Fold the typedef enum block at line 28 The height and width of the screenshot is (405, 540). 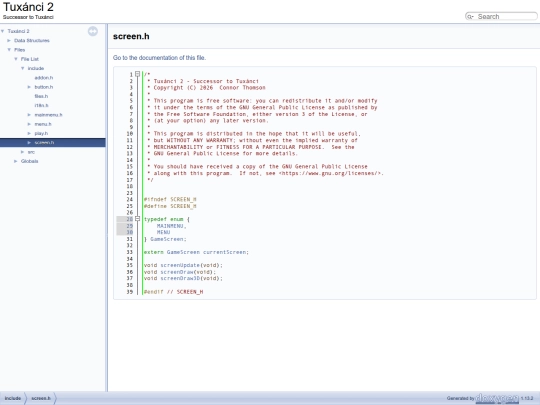tap(137, 219)
